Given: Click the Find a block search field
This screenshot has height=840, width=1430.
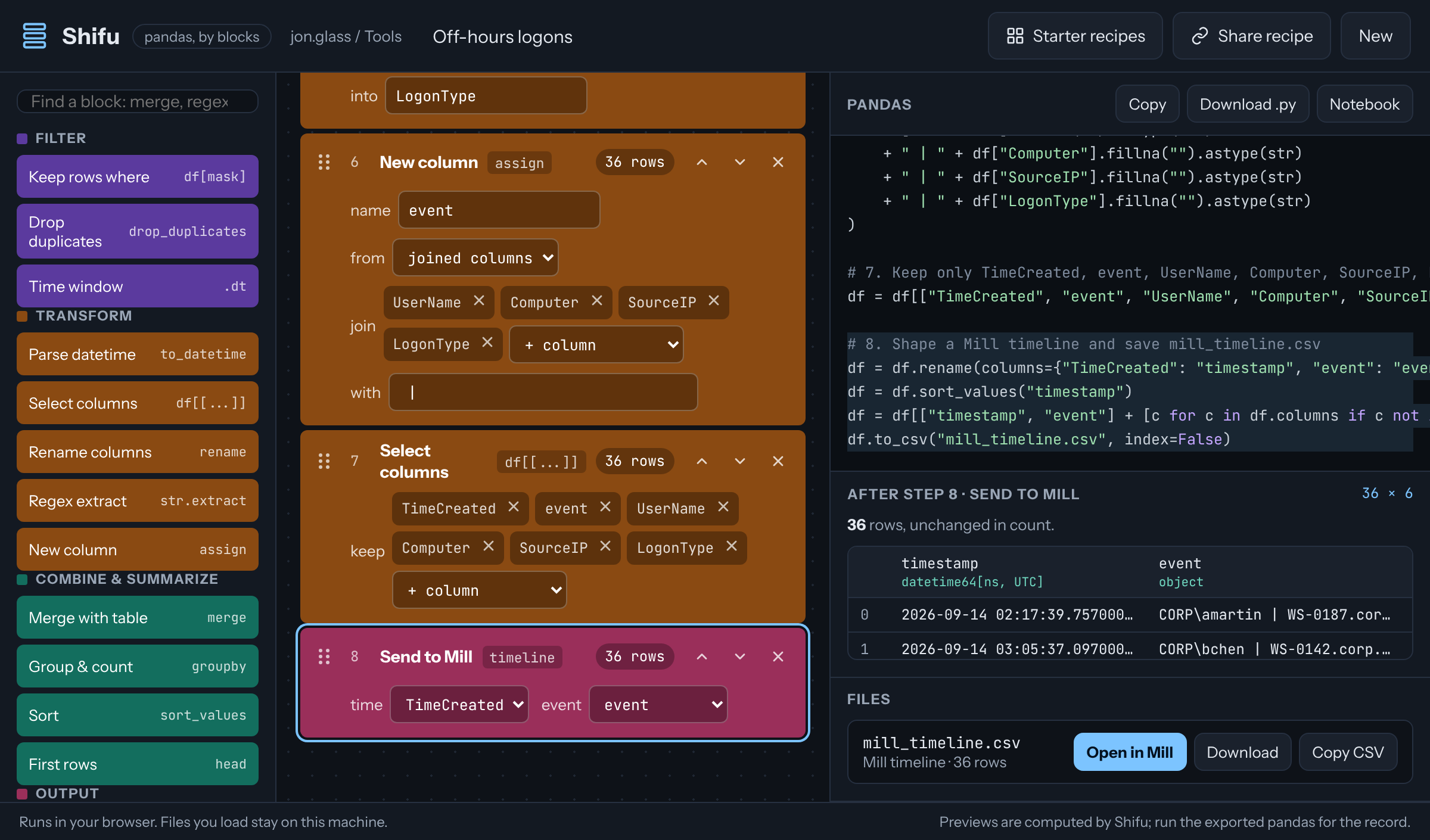Looking at the screenshot, I should [x=138, y=102].
